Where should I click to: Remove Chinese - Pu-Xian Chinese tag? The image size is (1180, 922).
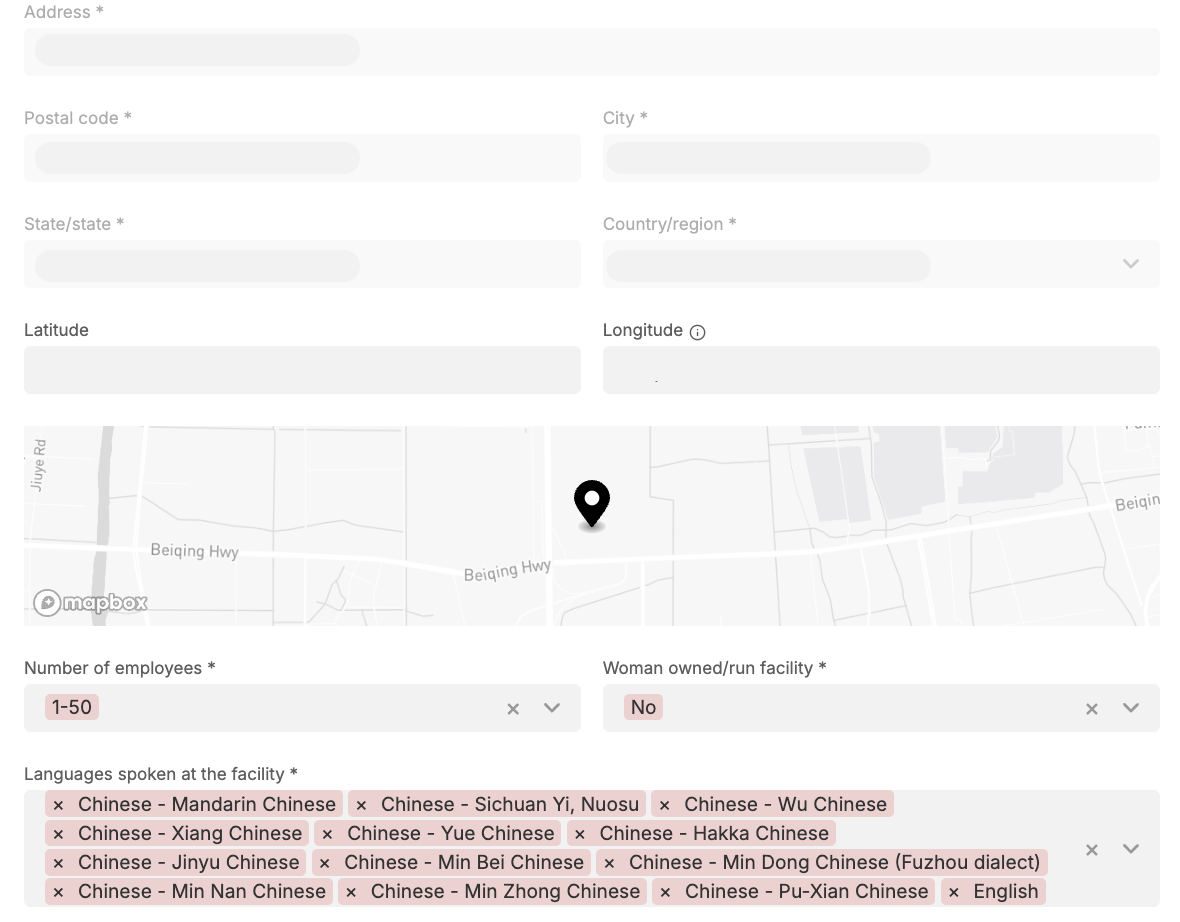tap(665, 892)
